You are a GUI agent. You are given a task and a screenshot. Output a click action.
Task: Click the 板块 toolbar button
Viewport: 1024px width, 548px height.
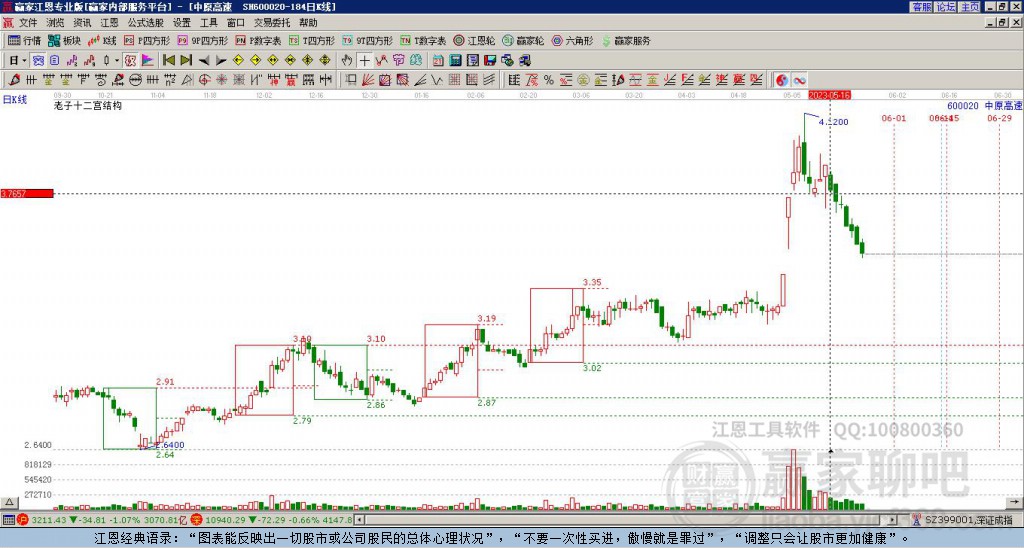64,40
